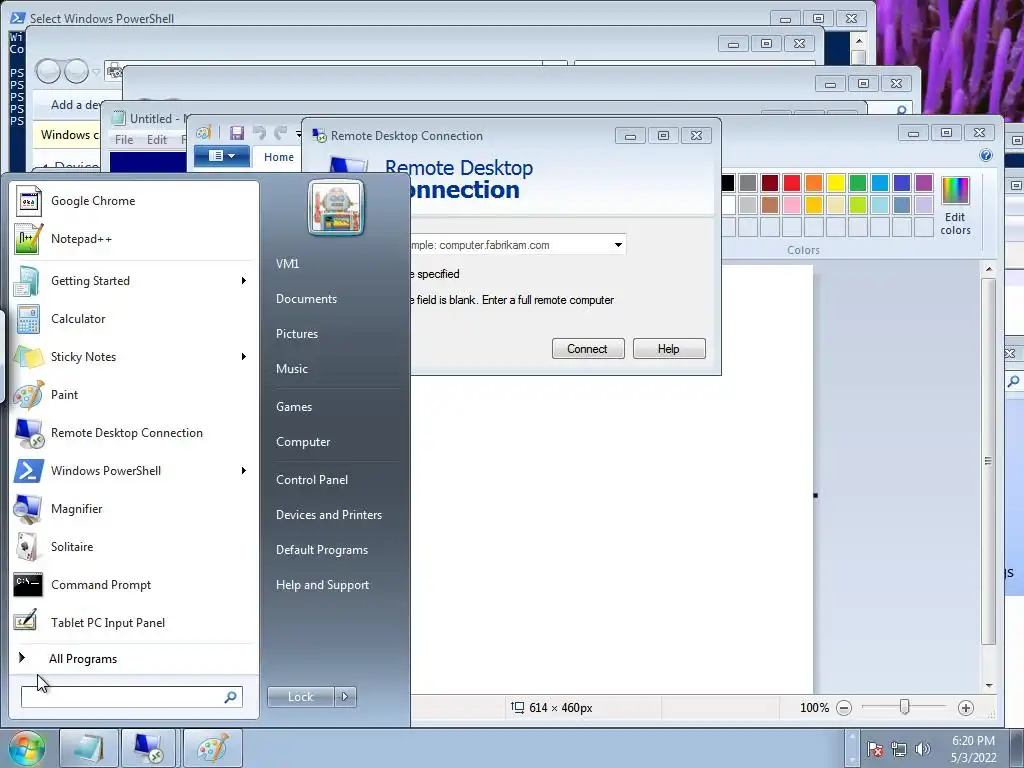Switch to Notepad on the taskbar
This screenshot has width=1024, height=768.
(x=89, y=748)
